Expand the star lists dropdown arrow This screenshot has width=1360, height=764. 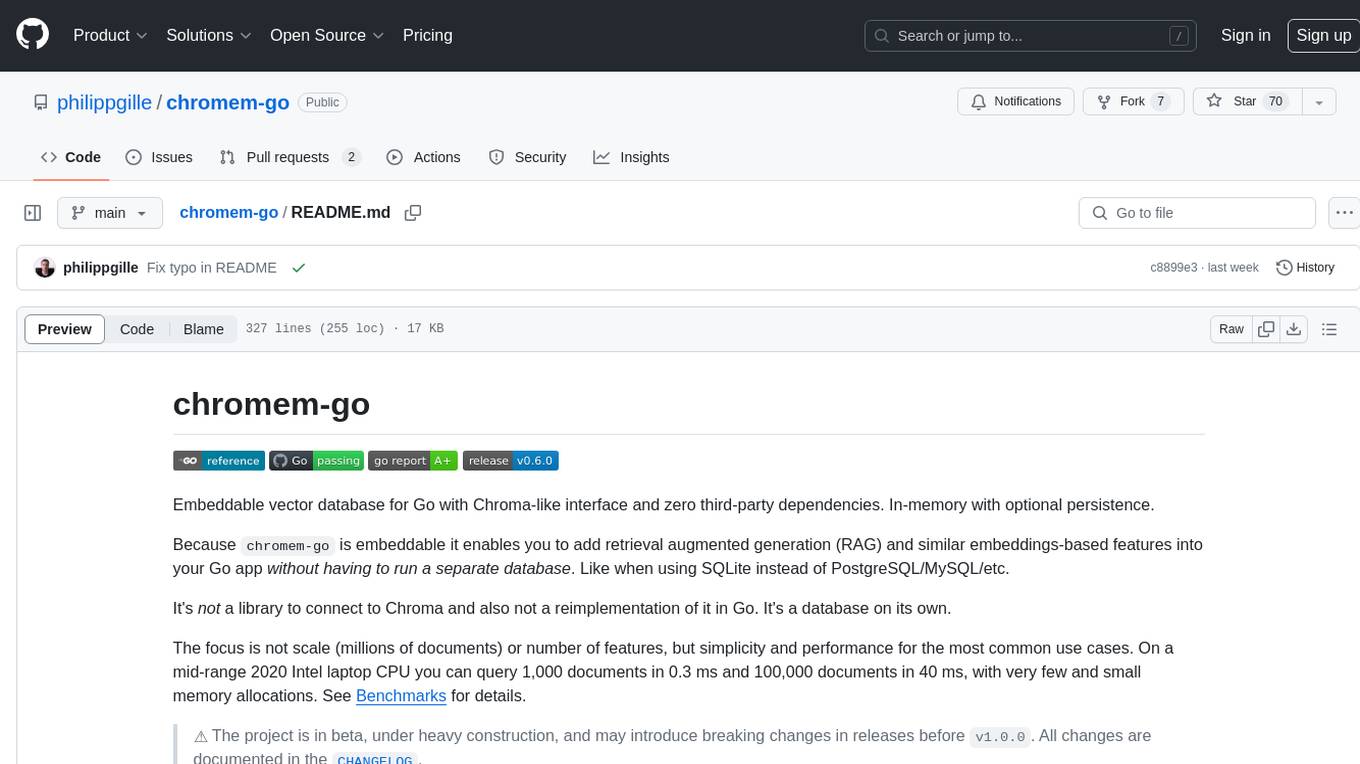click(x=1319, y=102)
